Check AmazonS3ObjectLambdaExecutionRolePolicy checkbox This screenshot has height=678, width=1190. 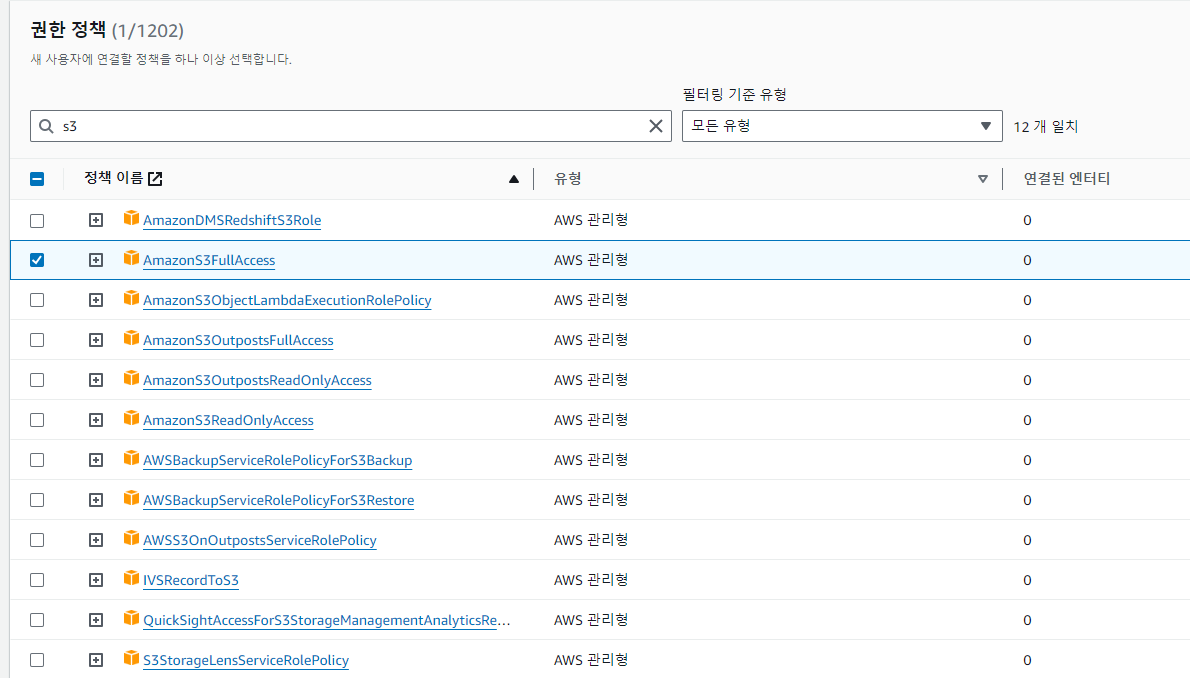click(37, 300)
